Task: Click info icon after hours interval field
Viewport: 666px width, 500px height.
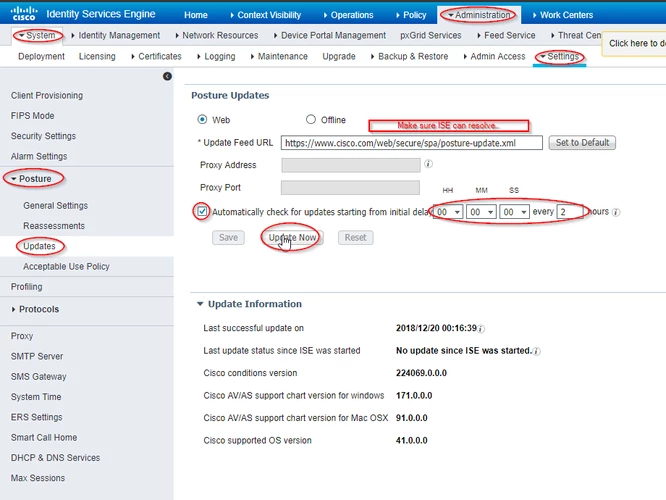Action: click(616, 212)
